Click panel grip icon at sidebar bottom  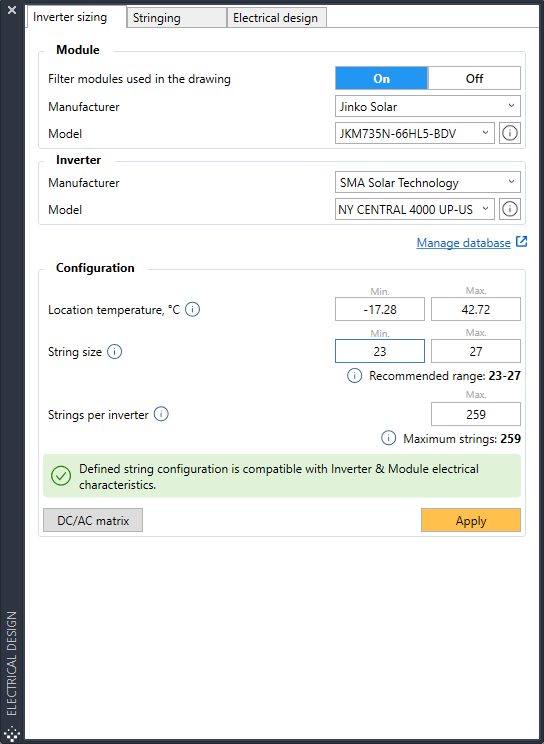tap(12, 733)
